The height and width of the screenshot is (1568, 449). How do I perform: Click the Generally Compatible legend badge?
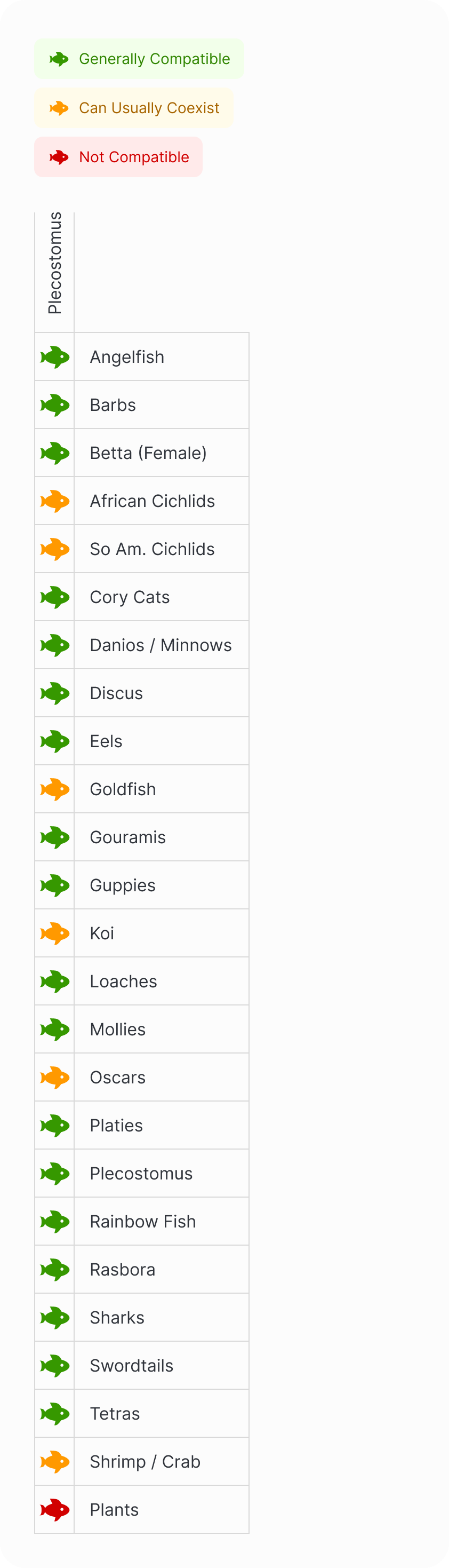pos(139,59)
